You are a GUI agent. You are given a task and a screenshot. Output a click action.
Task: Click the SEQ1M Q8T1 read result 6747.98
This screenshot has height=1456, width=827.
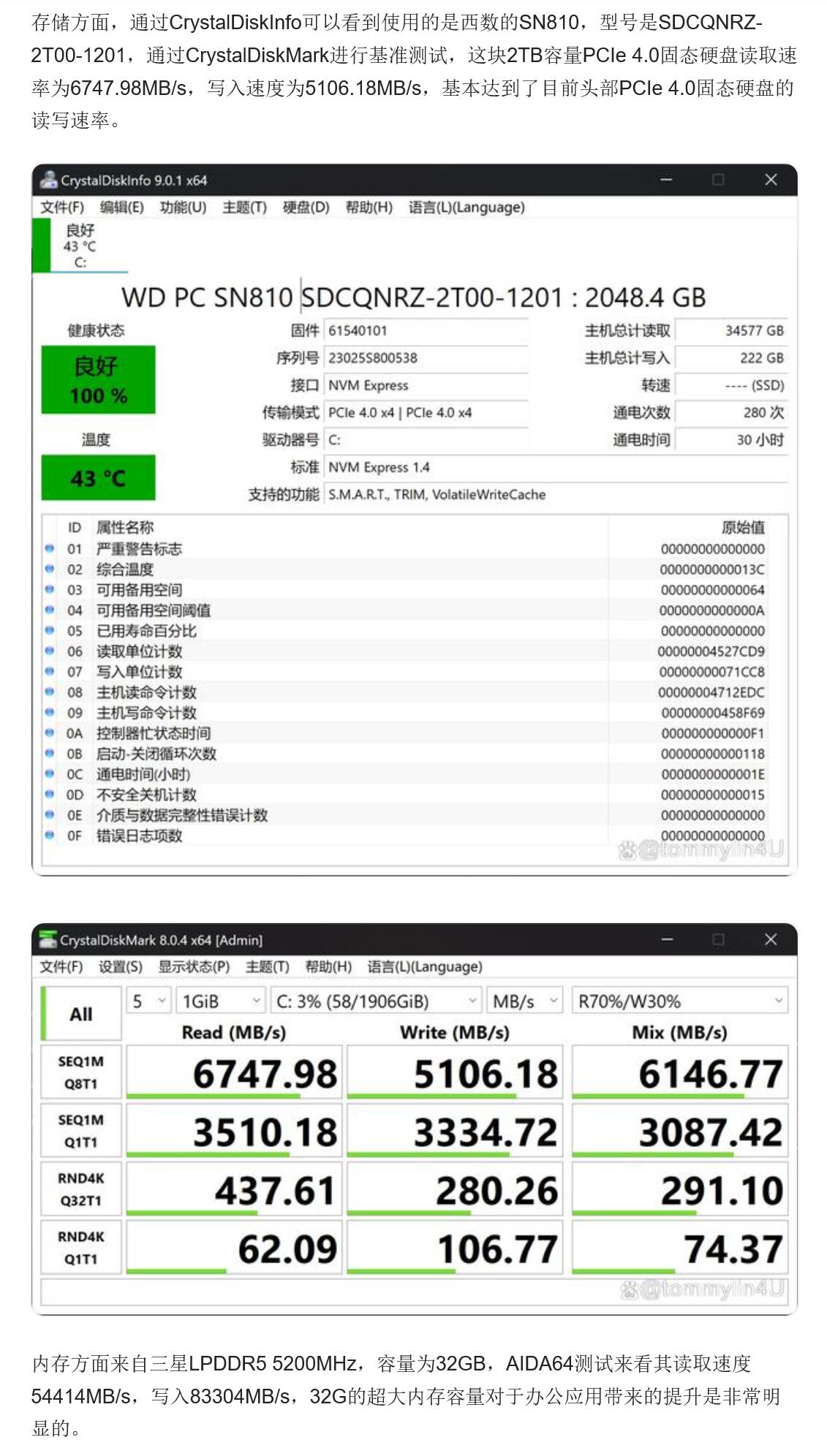click(x=233, y=1072)
